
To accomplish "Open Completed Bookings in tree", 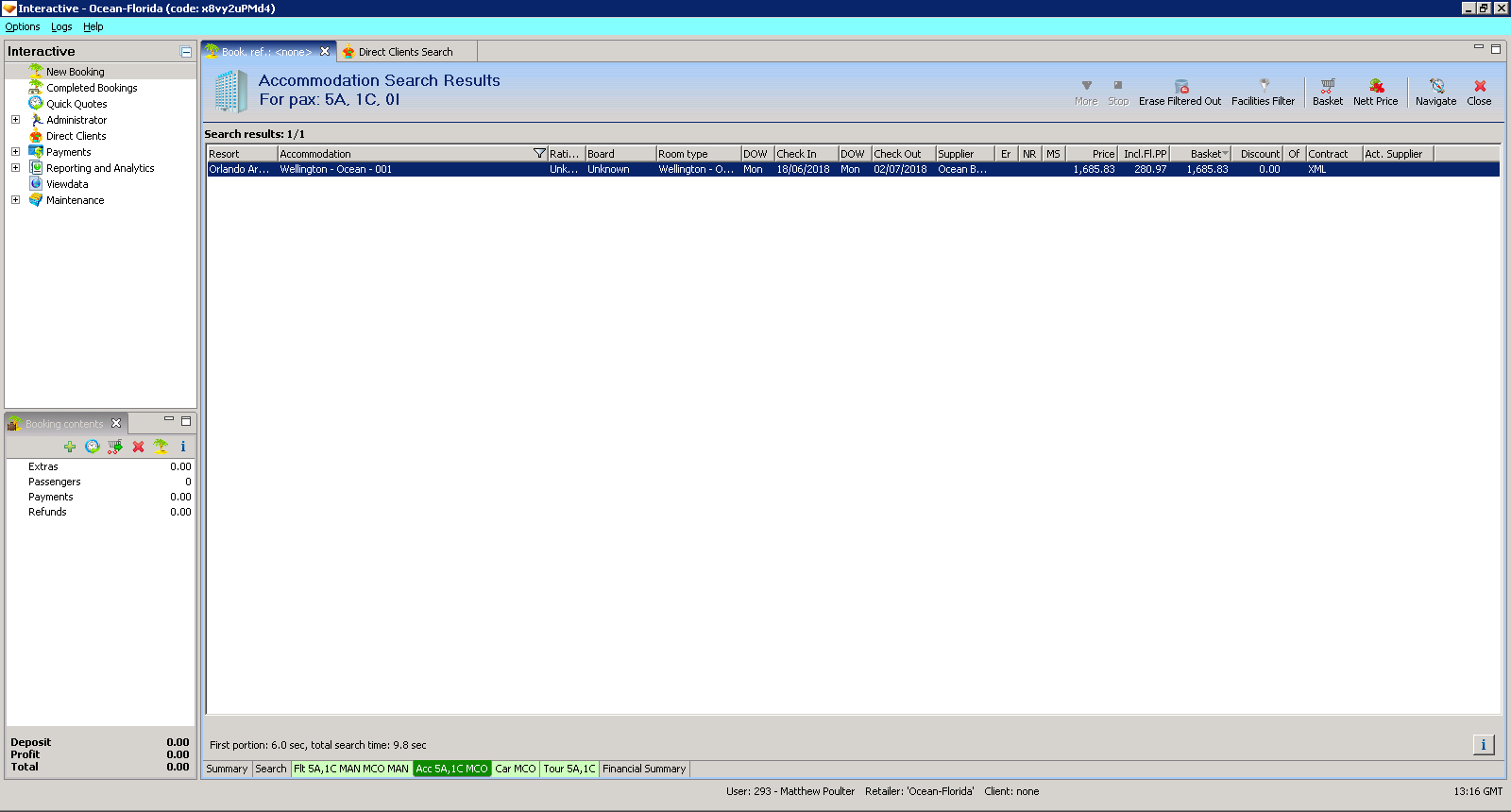I will click(92, 88).
